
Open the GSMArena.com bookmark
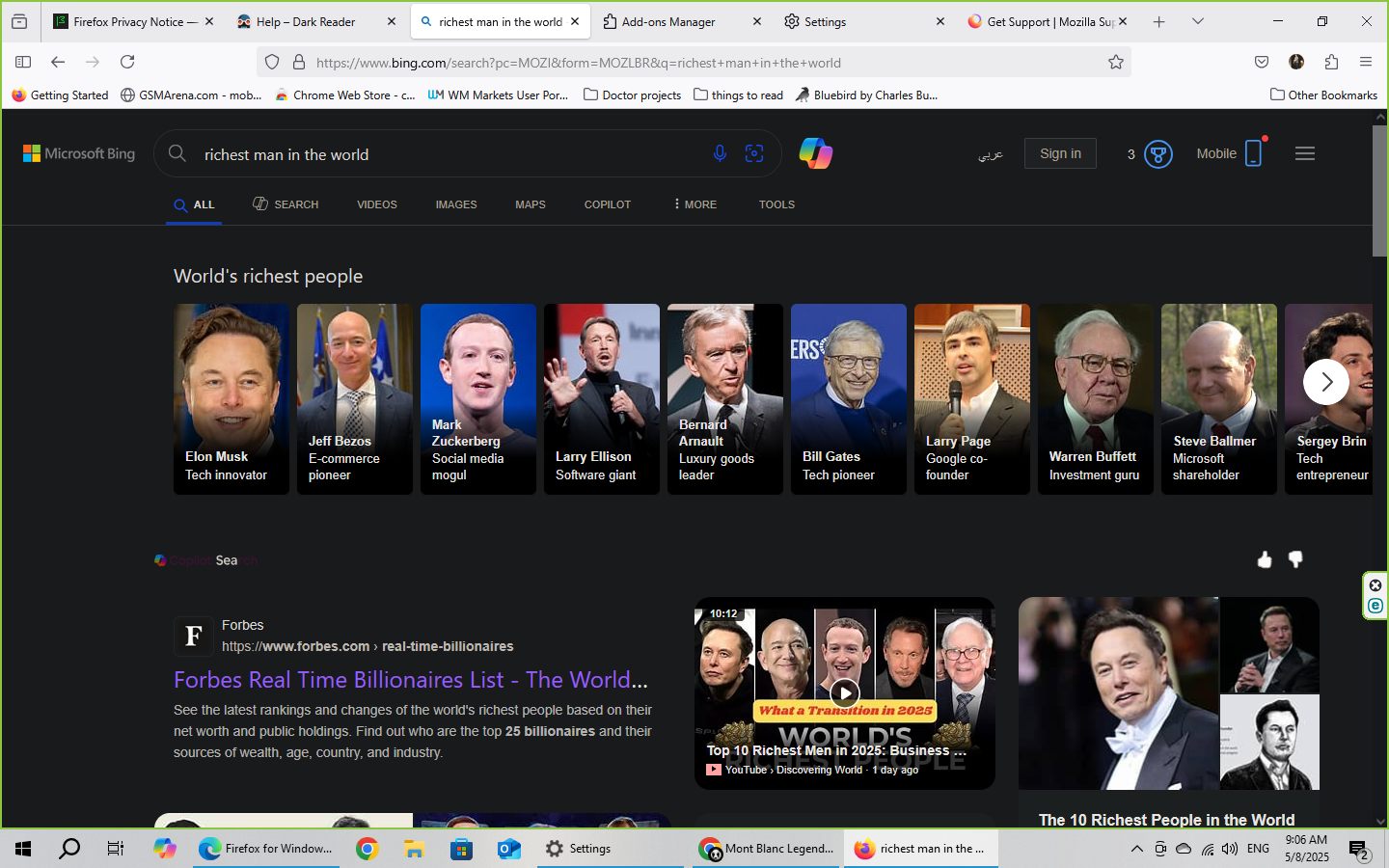point(191,95)
